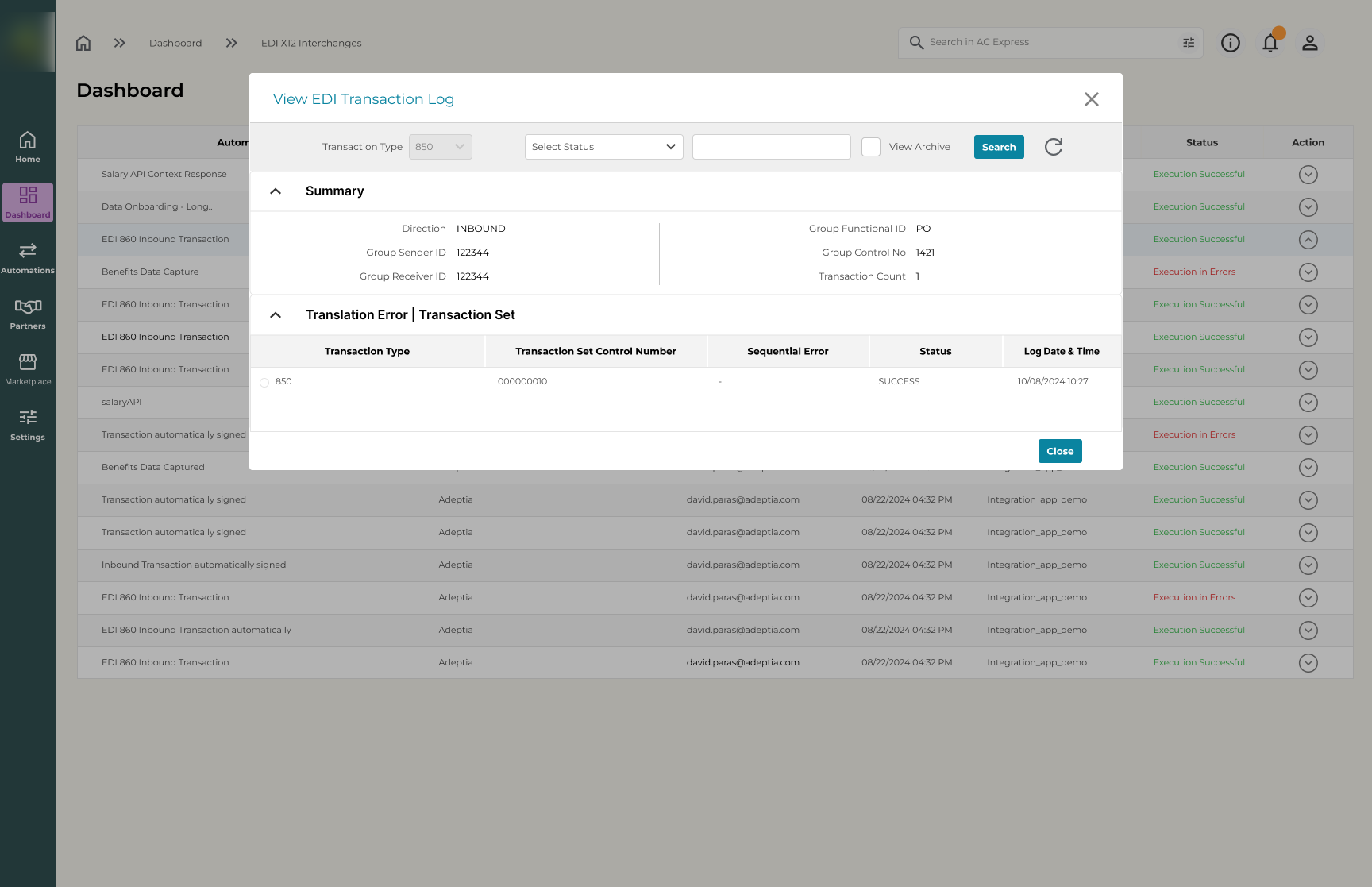Collapse the Summary section
The image size is (1372, 887).
tap(276, 191)
